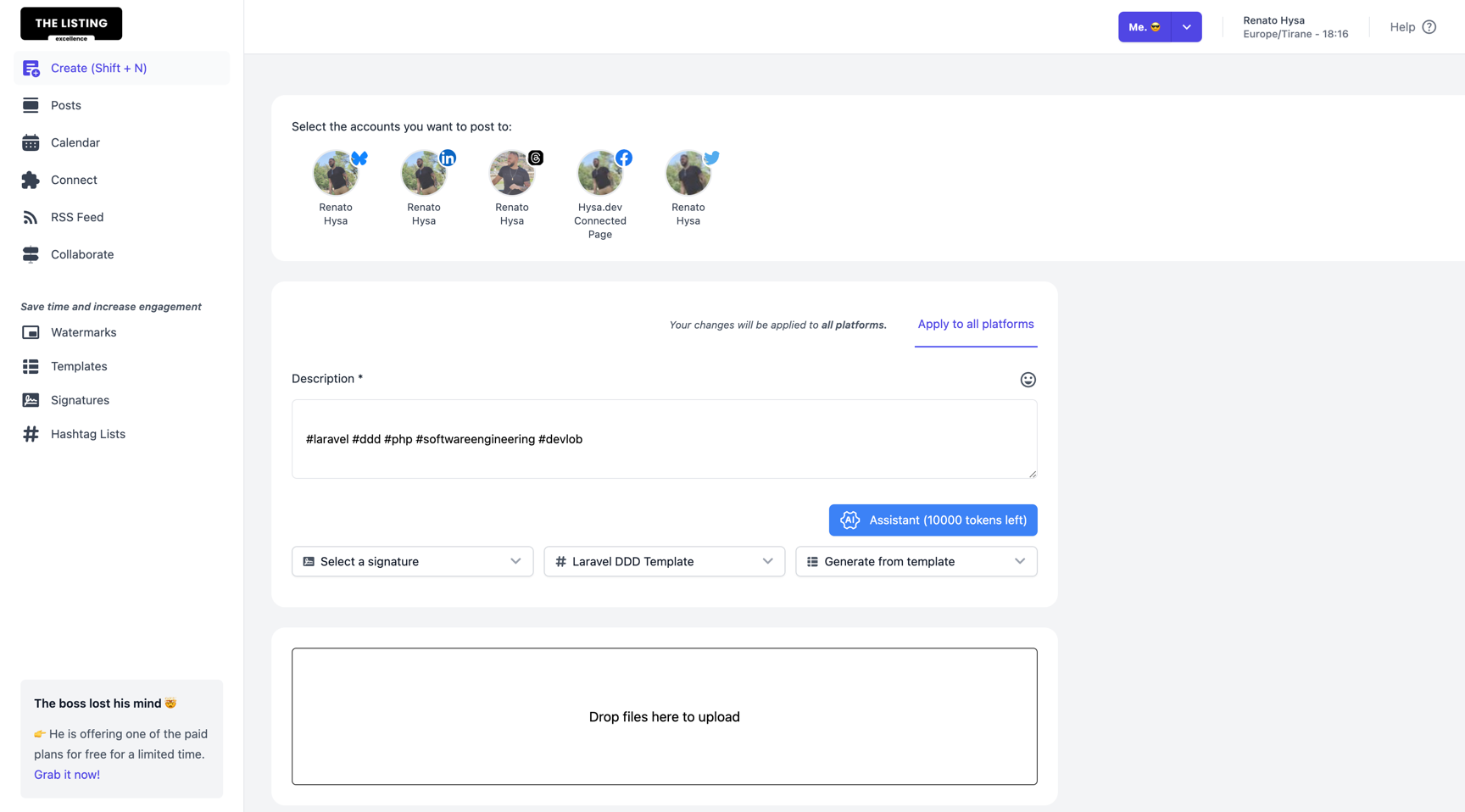
Task: Select the Watermarks sidebar icon
Action: coord(31,332)
